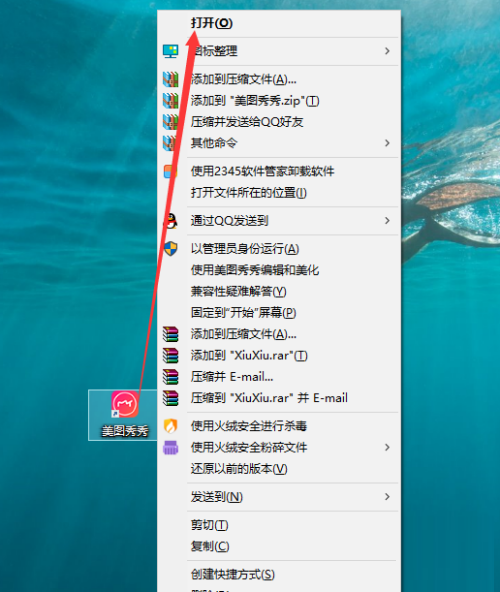Image resolution: width=500 pixels, height=592 pixels.
Task: Choose 以管理员身份运行(A)
Action: click(245, 249)
